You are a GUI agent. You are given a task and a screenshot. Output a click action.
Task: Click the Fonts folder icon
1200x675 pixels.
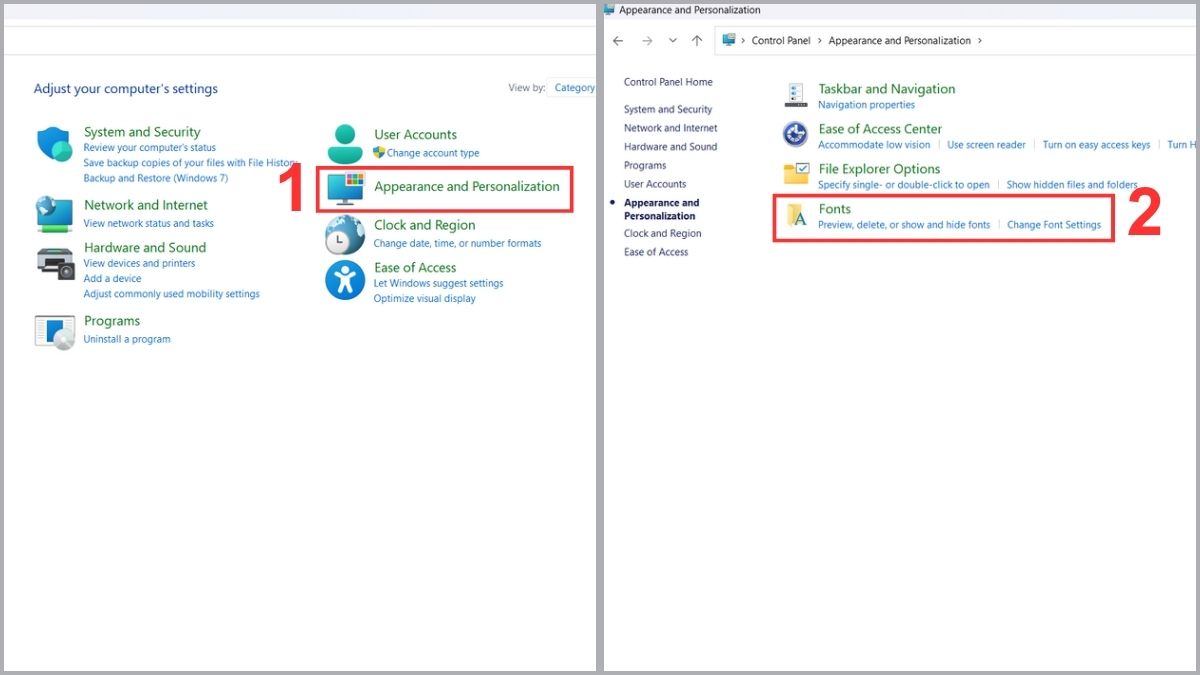[x=797, y=215]
